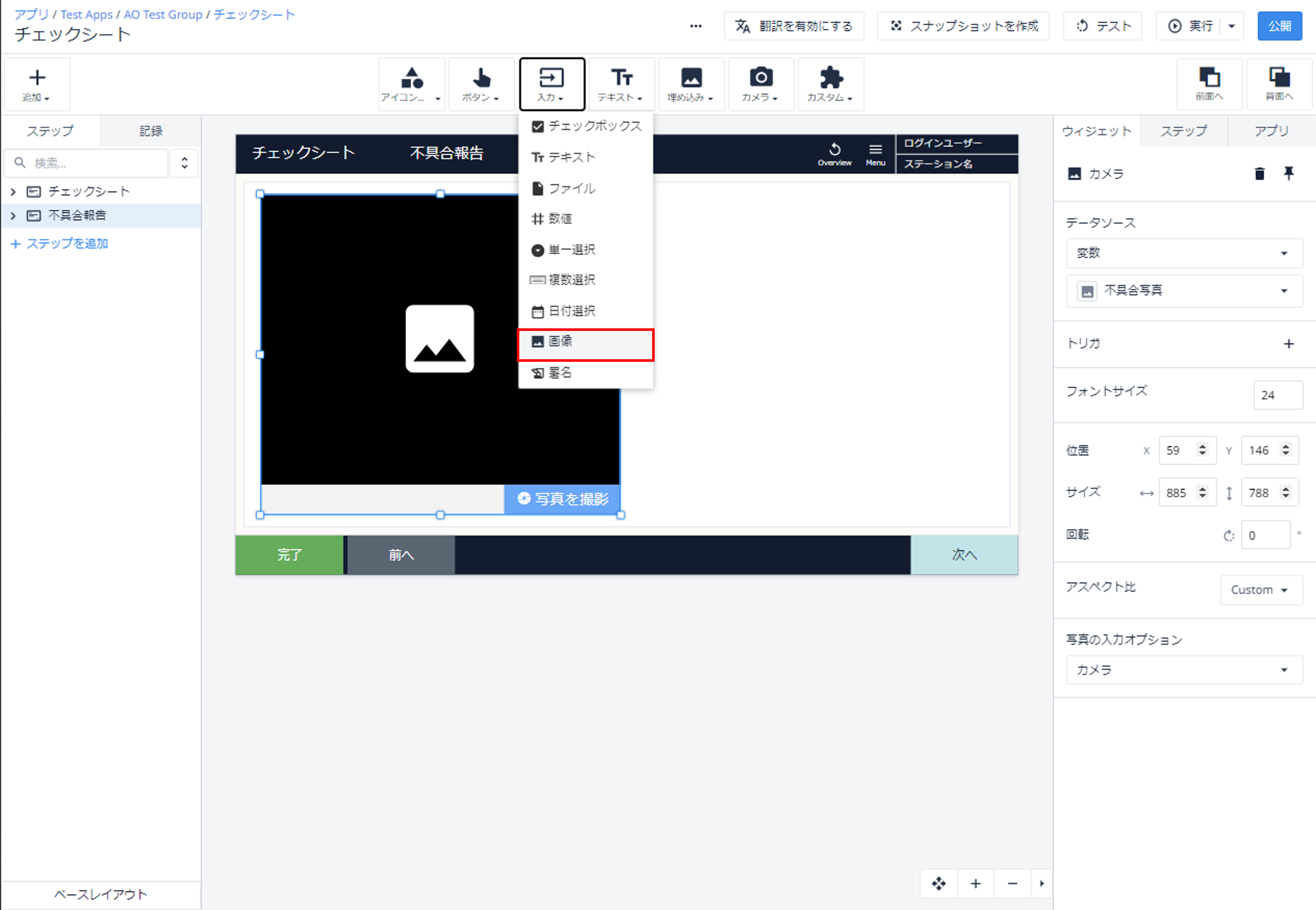
Task: Zoom out the canvas with minus
Action: 1013,883
